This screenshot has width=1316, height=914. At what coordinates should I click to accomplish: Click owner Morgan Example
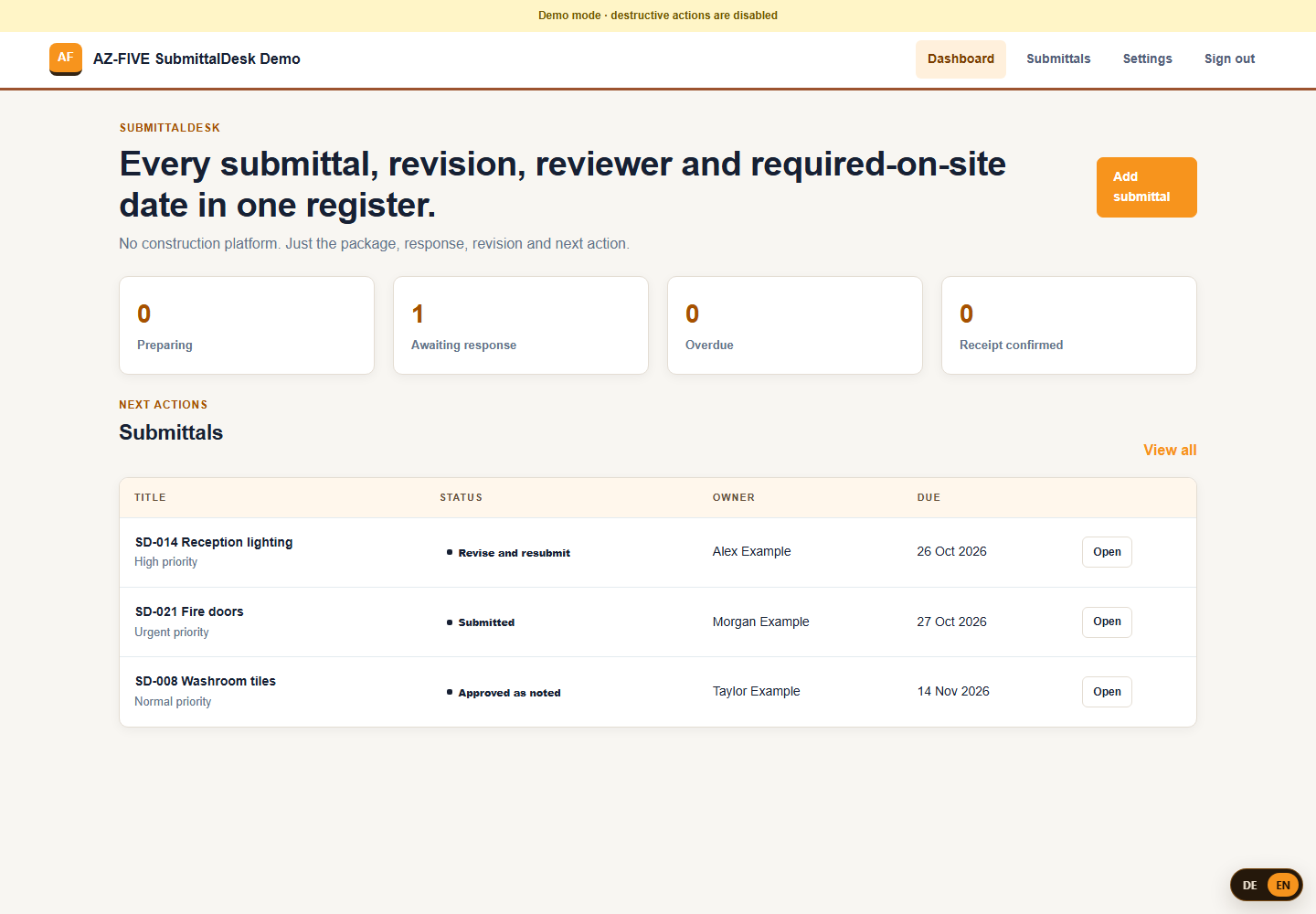[760, 622]
